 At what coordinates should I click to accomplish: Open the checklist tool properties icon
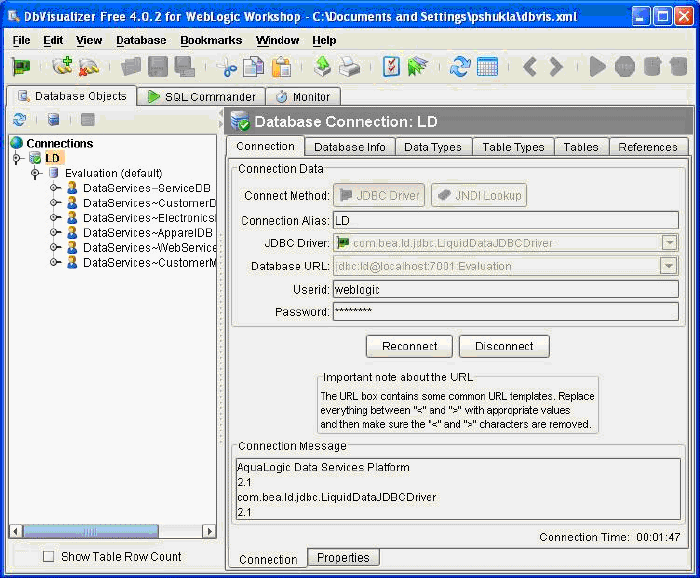pyautogui.click(x=392, y=67)
